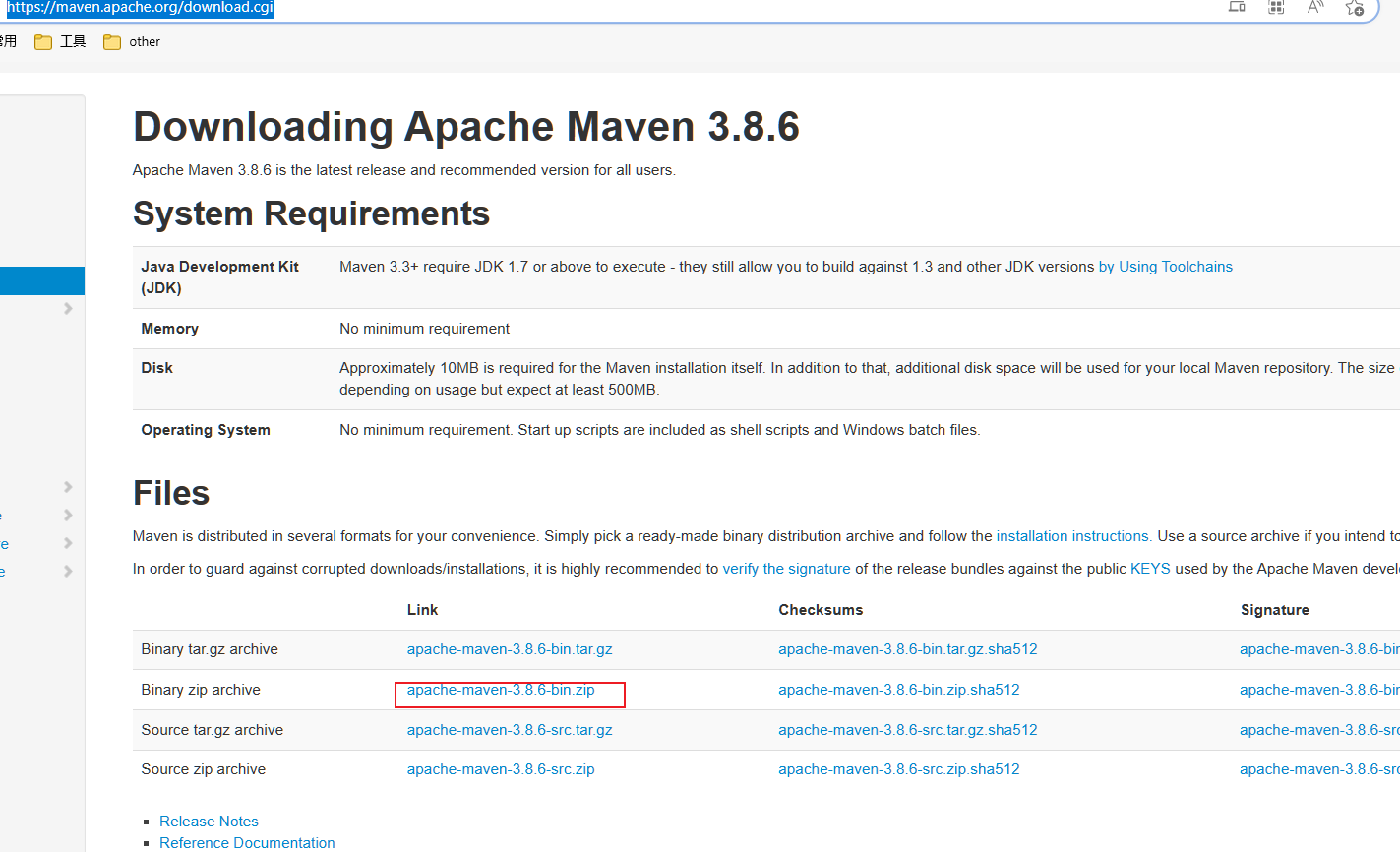Open the 工具 bookmarks folder
Viewport: 1400px width, 852px height.
tap(60, 41)
